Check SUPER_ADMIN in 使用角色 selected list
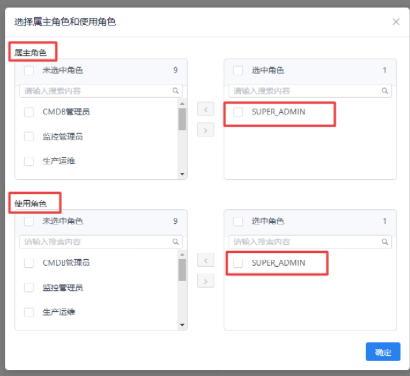 point(238,263)
